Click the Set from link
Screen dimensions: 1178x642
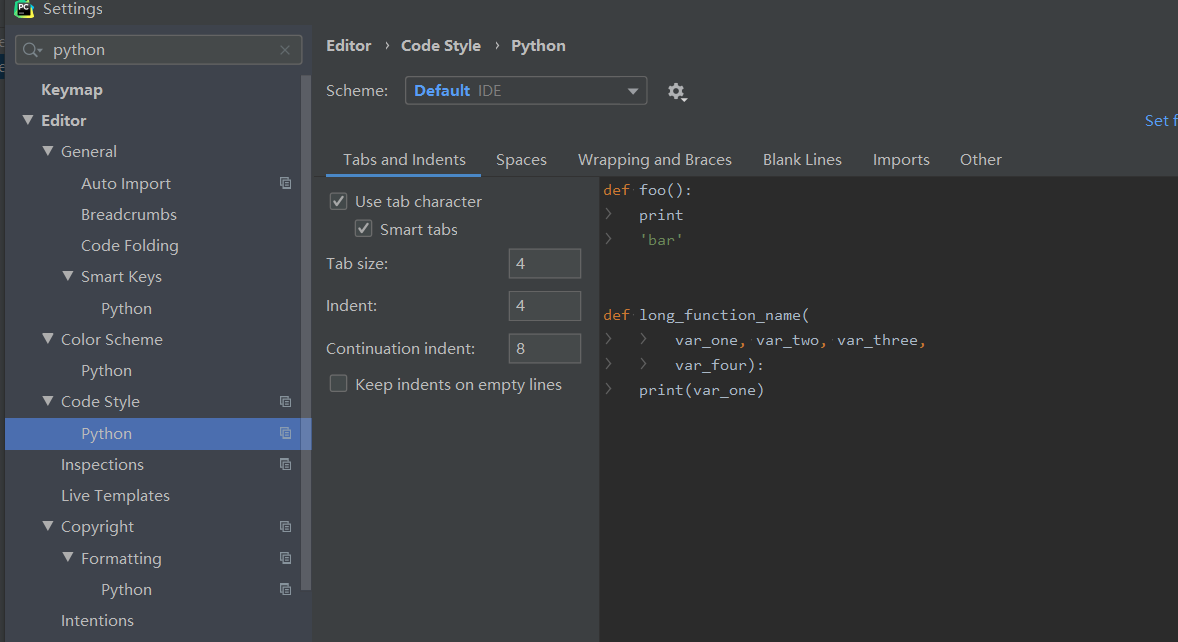pos(1160,120)
